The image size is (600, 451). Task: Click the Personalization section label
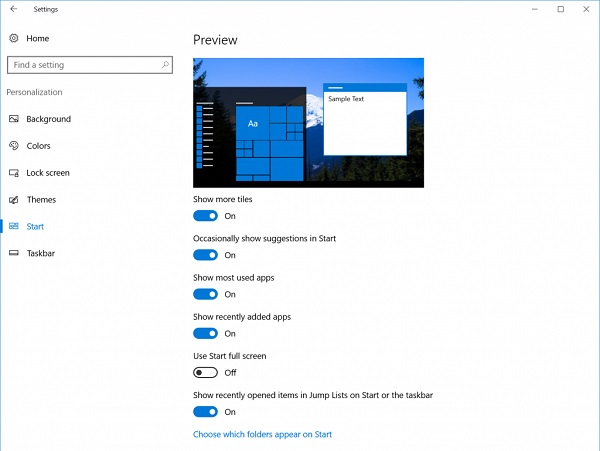(34, 92)
